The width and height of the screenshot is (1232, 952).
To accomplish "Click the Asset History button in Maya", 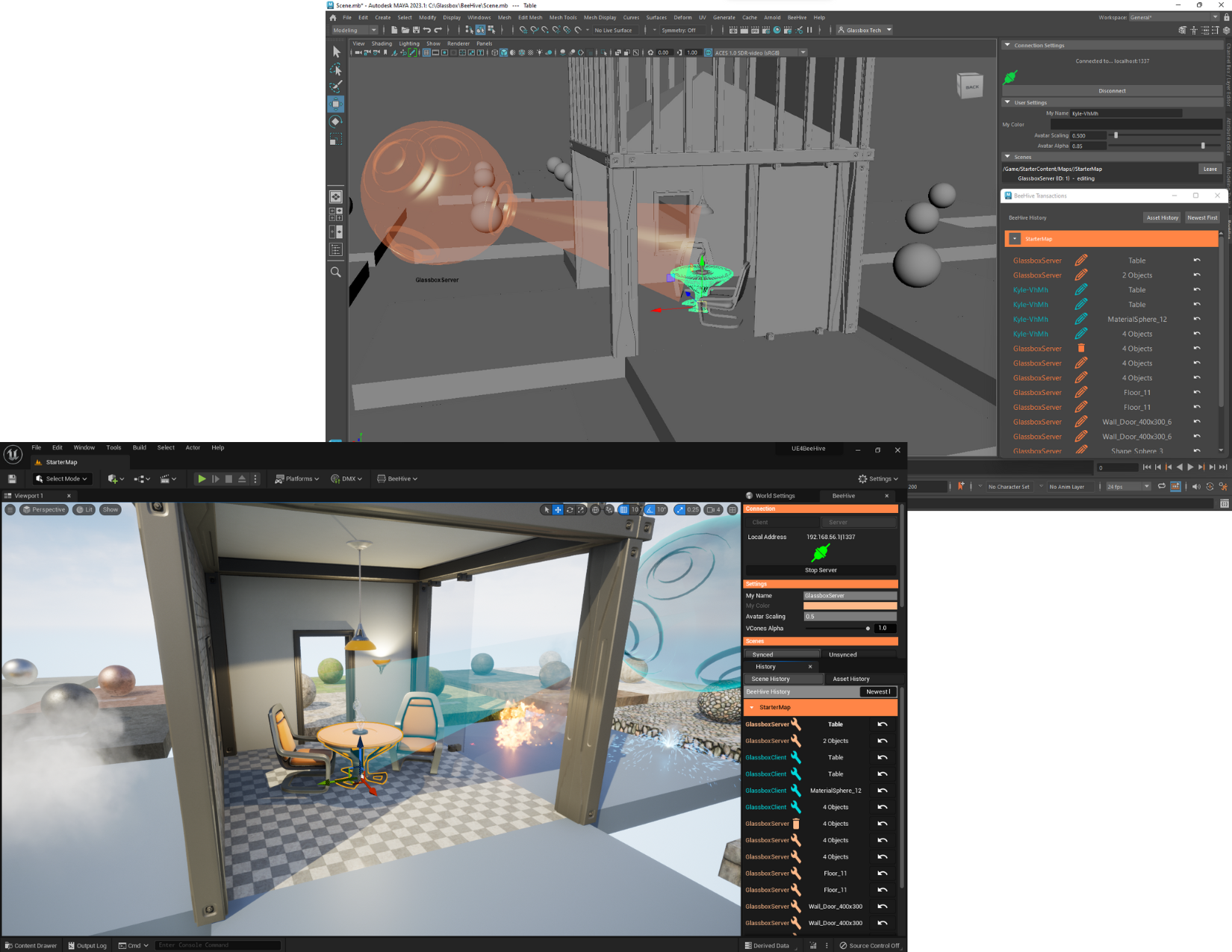I will click(1163, 217).
